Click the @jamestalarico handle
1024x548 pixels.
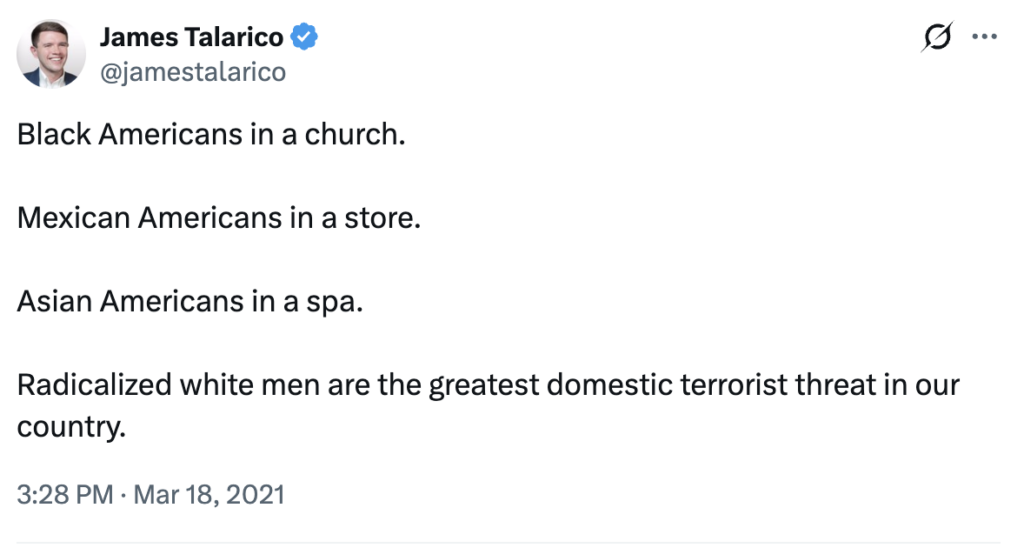pyautogui.click(x=192, y=72)
